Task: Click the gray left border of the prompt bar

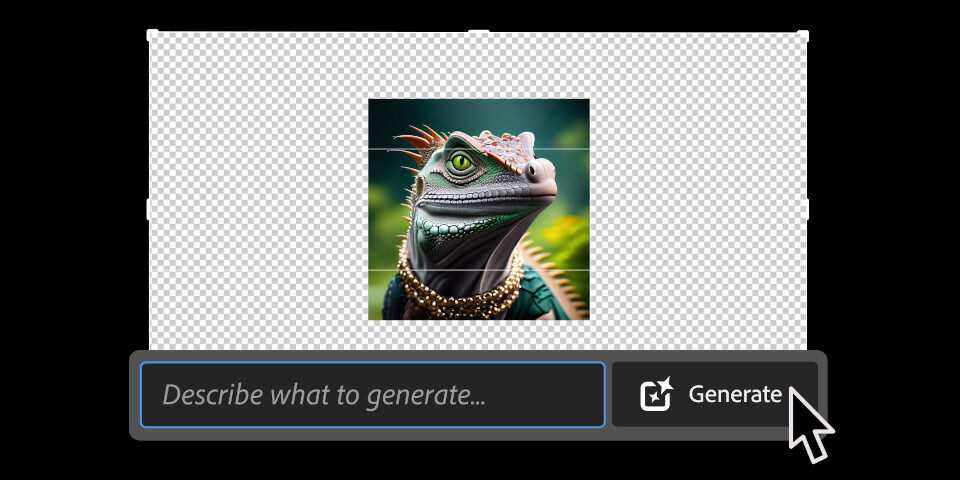Action: pos(134,395)
